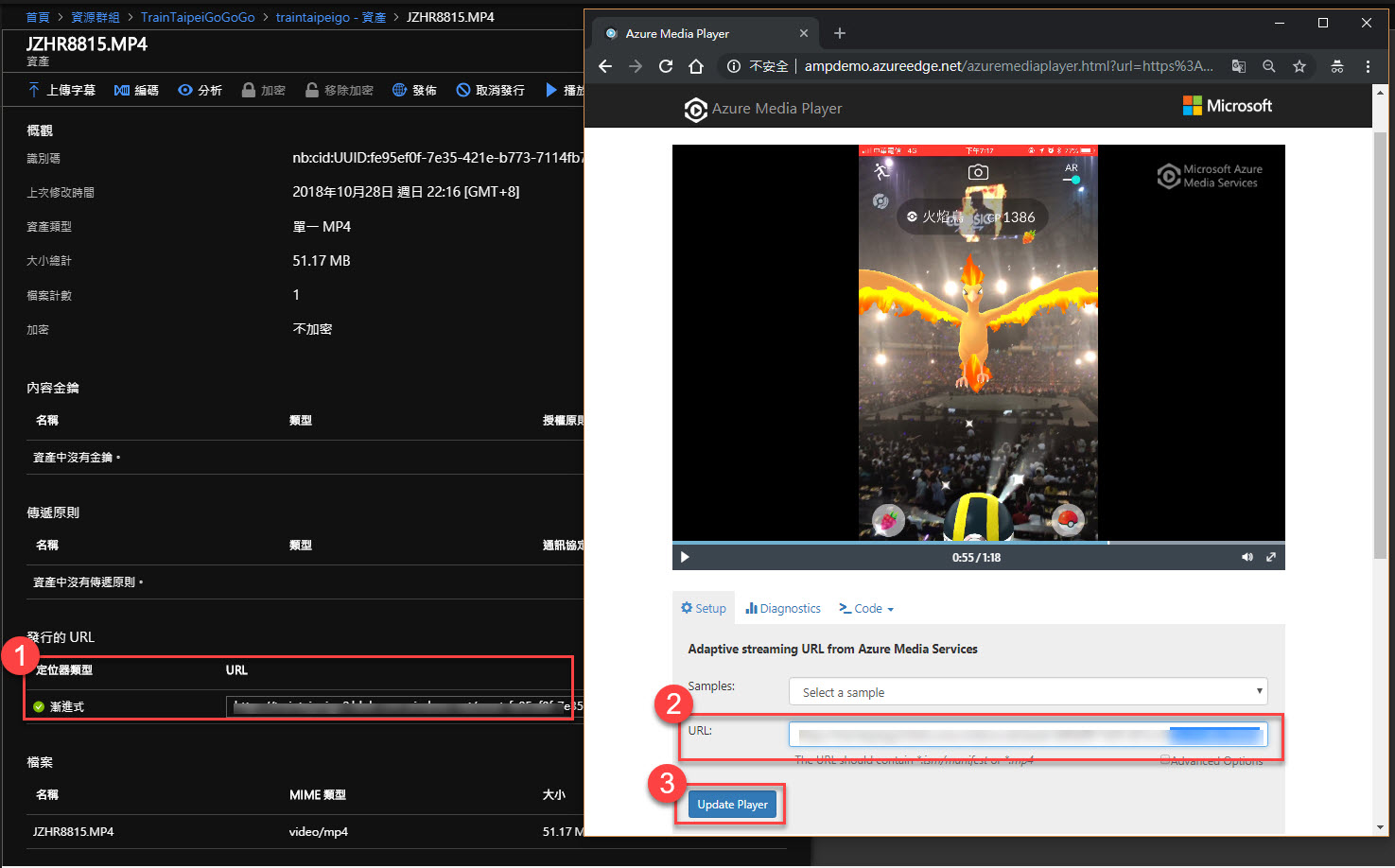Toggle the player volume/mute icon

[x=1247, y=557]
